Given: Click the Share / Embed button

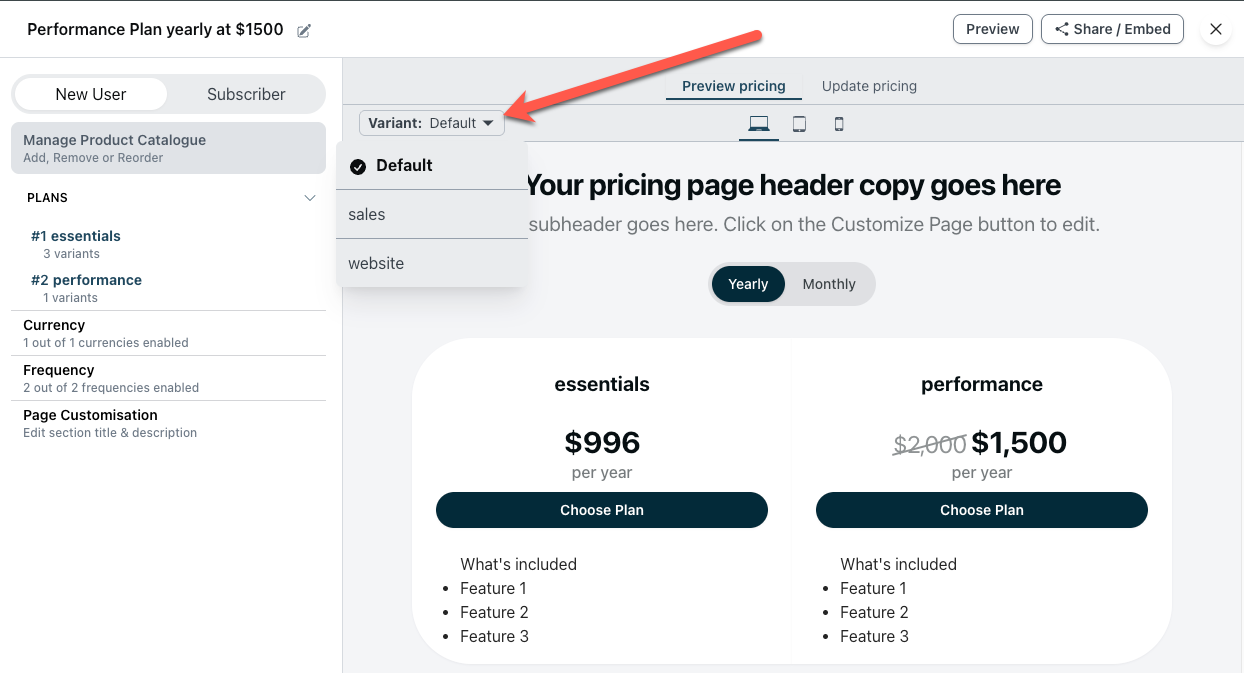Looking at the screenshot, I should tap(1112, 29).
